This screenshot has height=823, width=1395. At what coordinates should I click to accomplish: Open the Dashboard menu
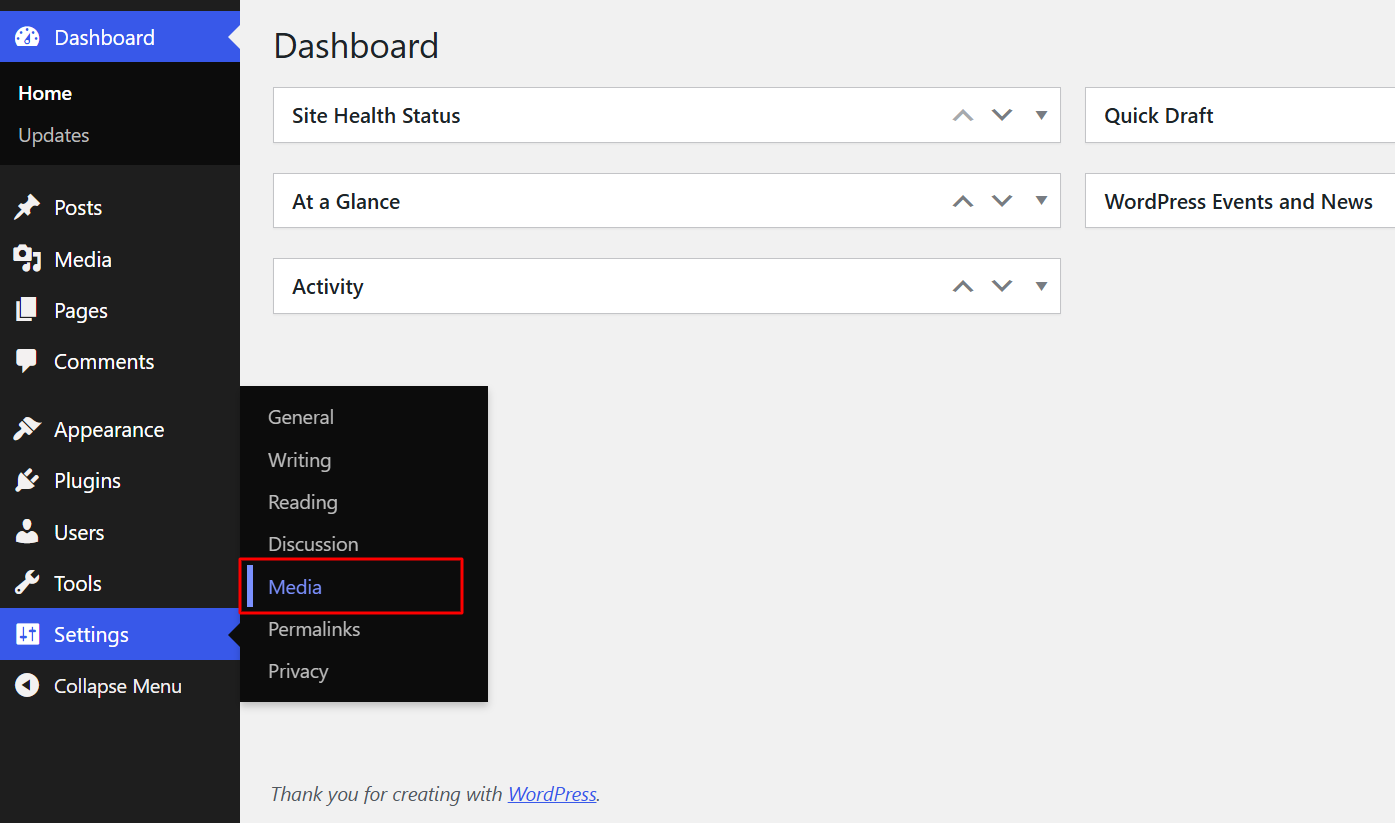click(120, 37)
